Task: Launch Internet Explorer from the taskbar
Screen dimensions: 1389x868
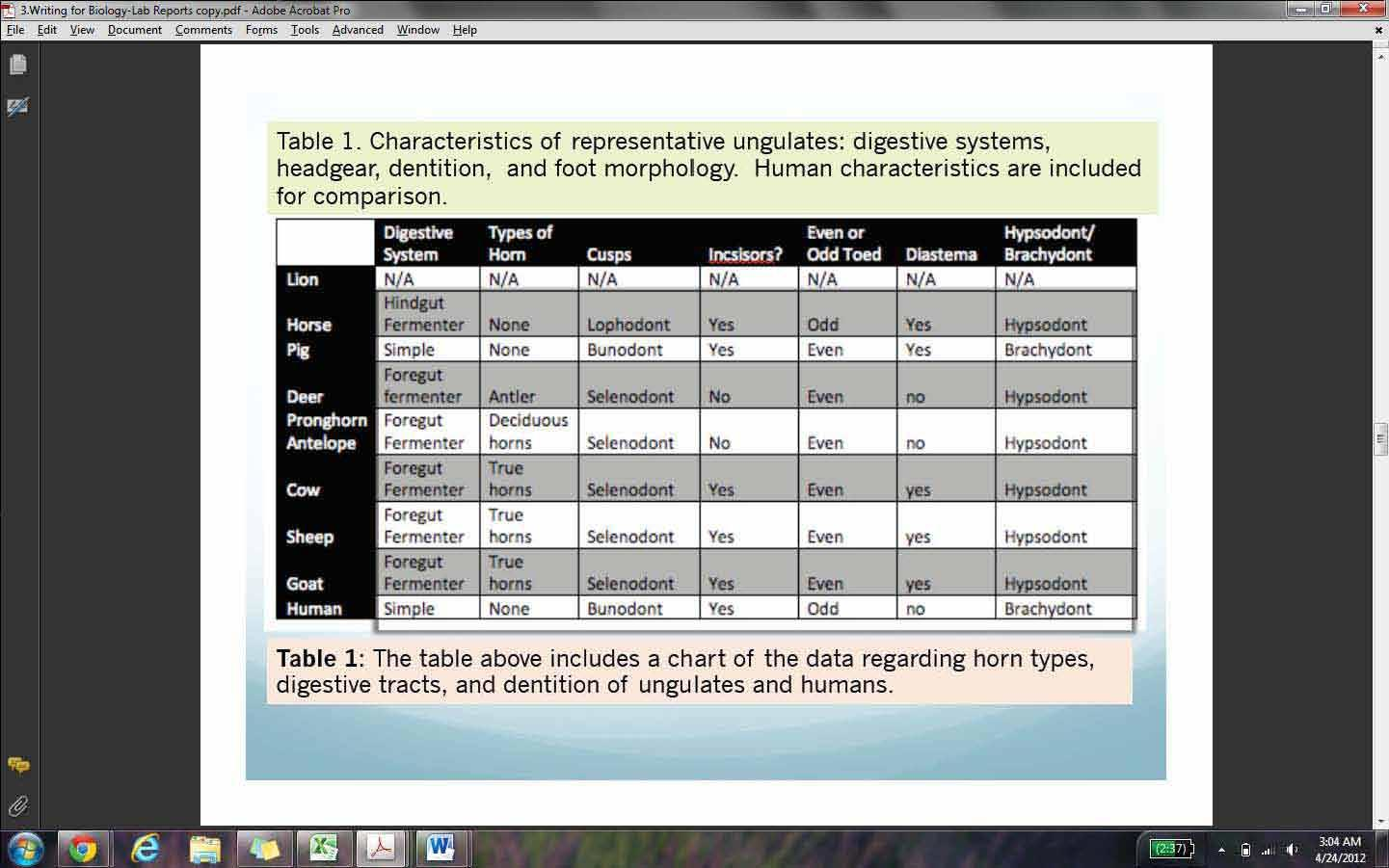Action: coord(145,848)
